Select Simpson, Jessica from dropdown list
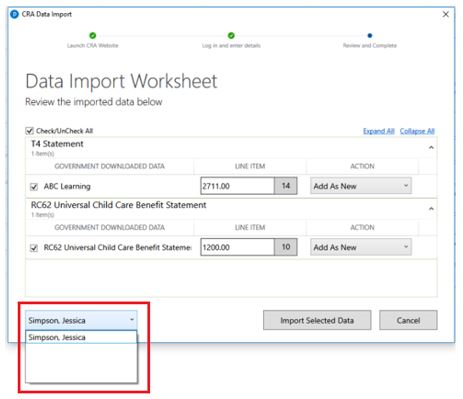463x399 pixels. pyautogui.click(x=81, y=337)
